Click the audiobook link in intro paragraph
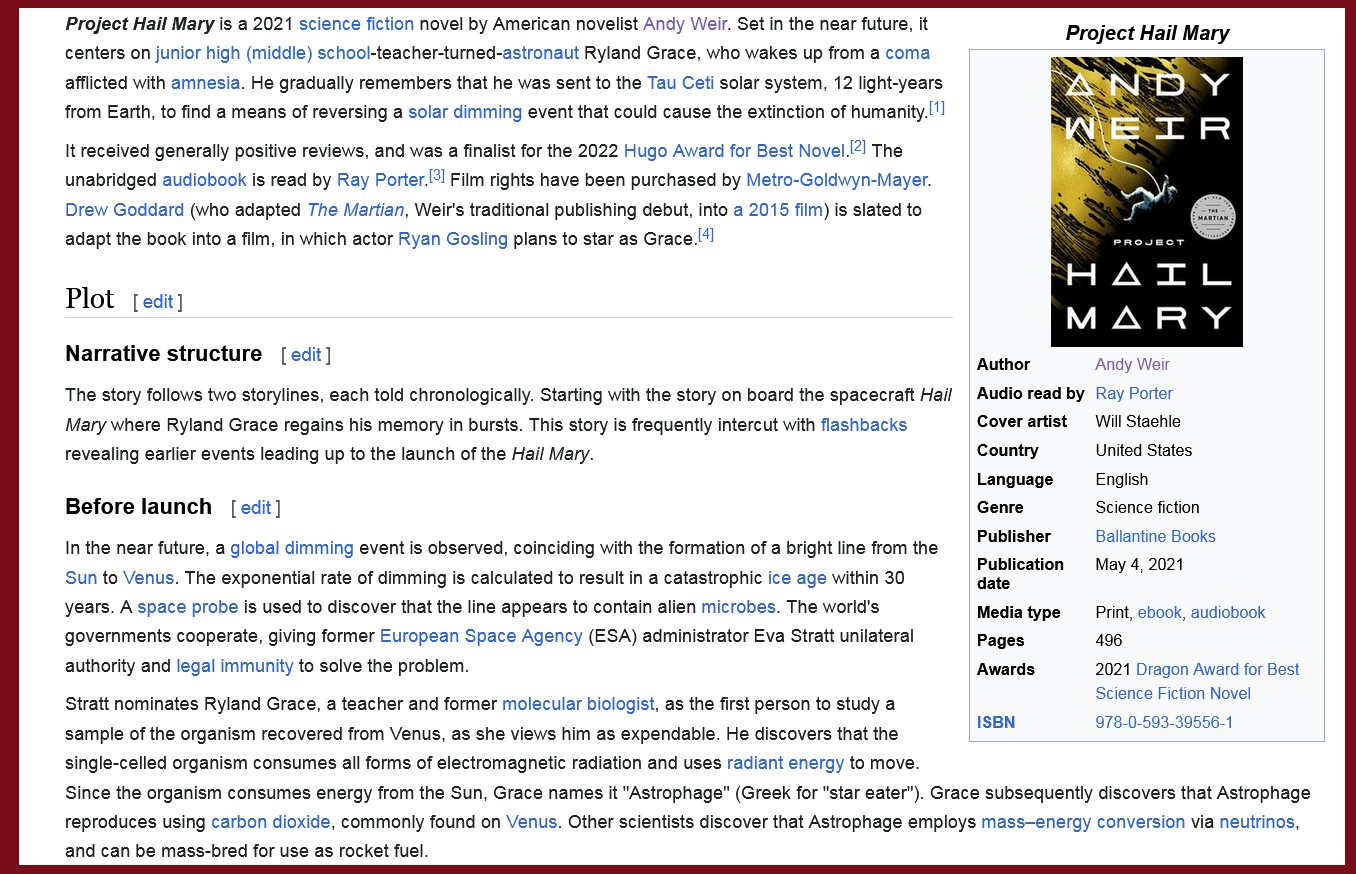1356x874 pixels. tap(204, 180)
